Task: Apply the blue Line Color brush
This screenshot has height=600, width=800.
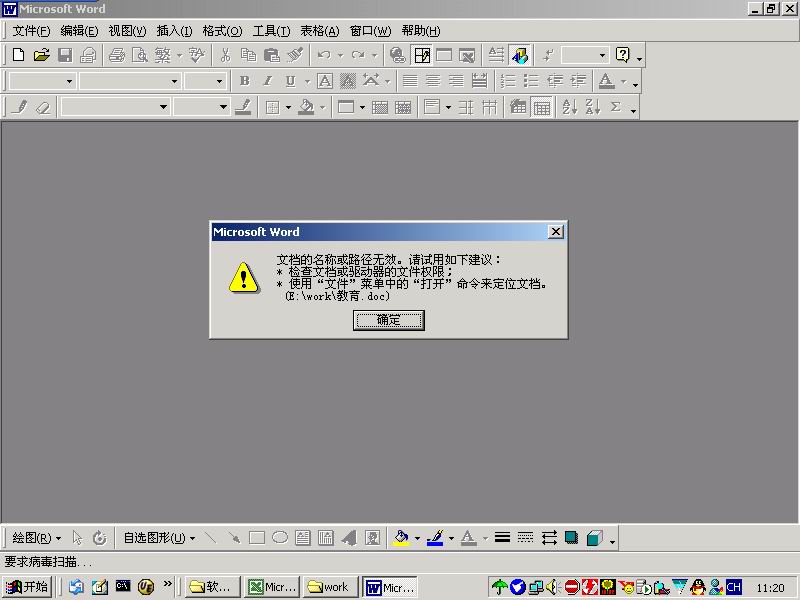Action: tap(435, 538)
